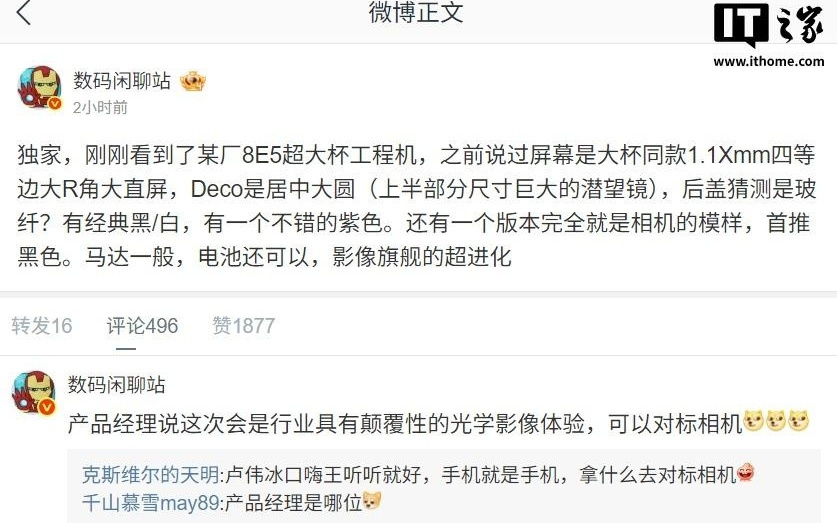837x523 pixels.
Task: Open the post author's Iron Man avatar
Action: tap(40, 88)
